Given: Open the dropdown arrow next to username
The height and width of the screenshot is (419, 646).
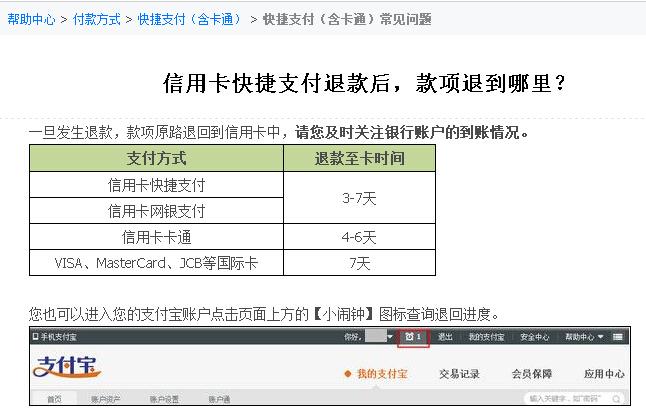Looking at the screenshot, I should tap(390, 337).
